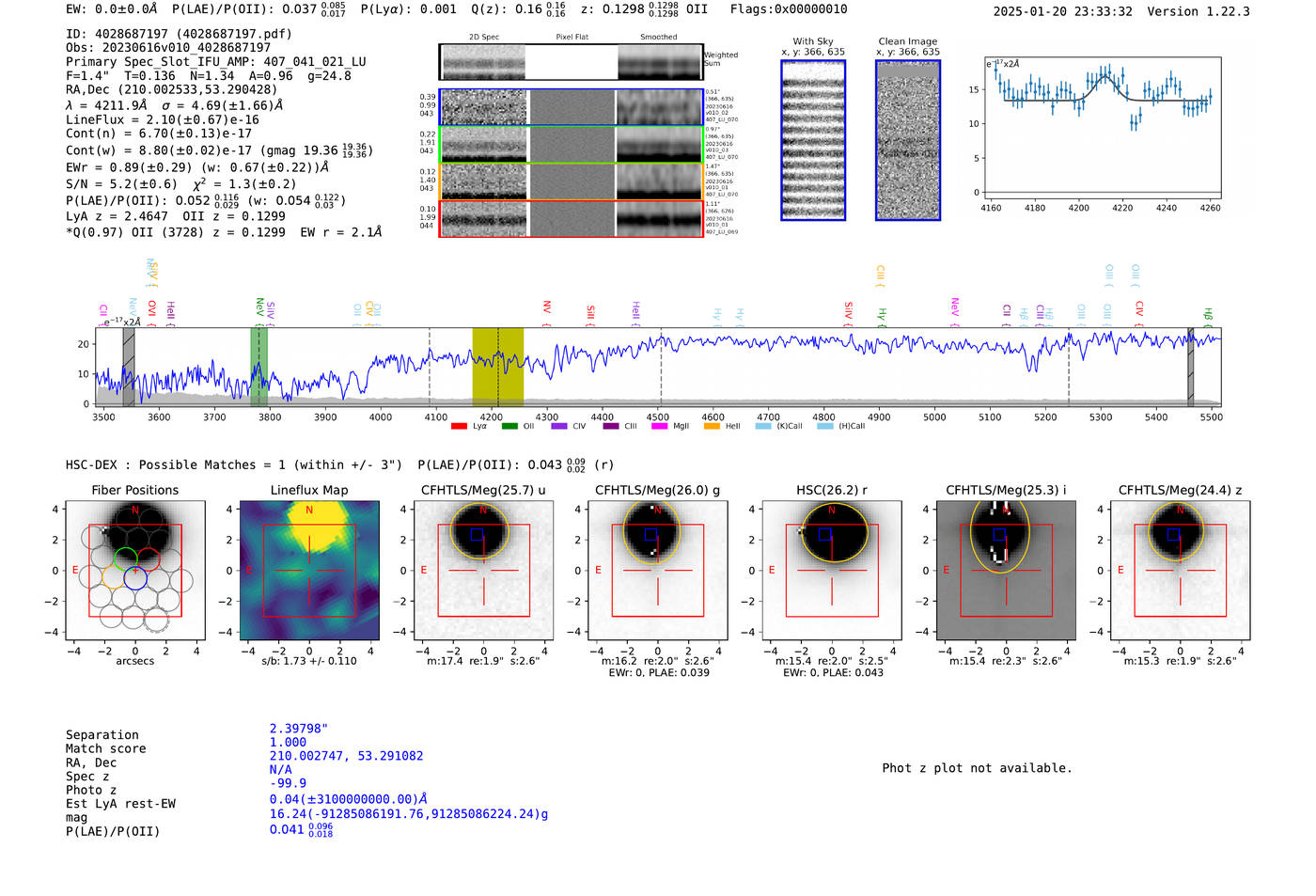Image resolution: width=1316 pixels, height=896 pixels.
Task: Click the s/b: 1.73 +/- 0.110 caption
Action: pos(309,661)
